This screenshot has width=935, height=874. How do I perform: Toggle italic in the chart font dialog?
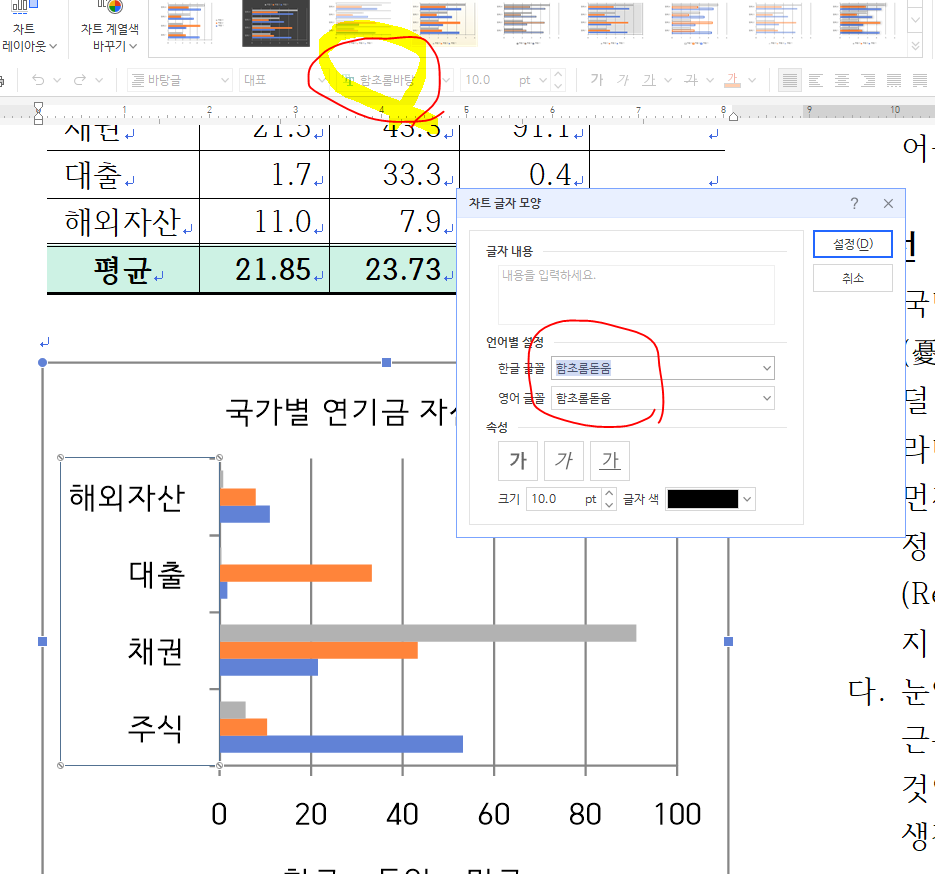(x=564, y=461)
